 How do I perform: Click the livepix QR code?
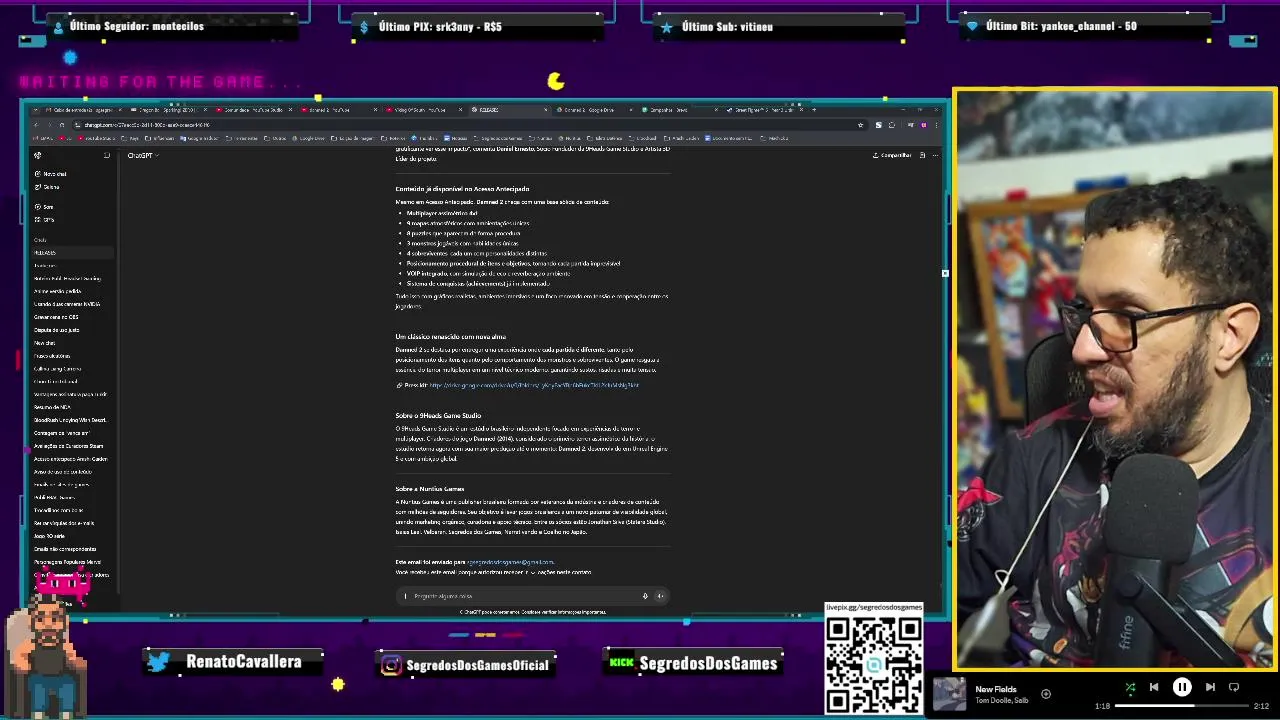873,664
